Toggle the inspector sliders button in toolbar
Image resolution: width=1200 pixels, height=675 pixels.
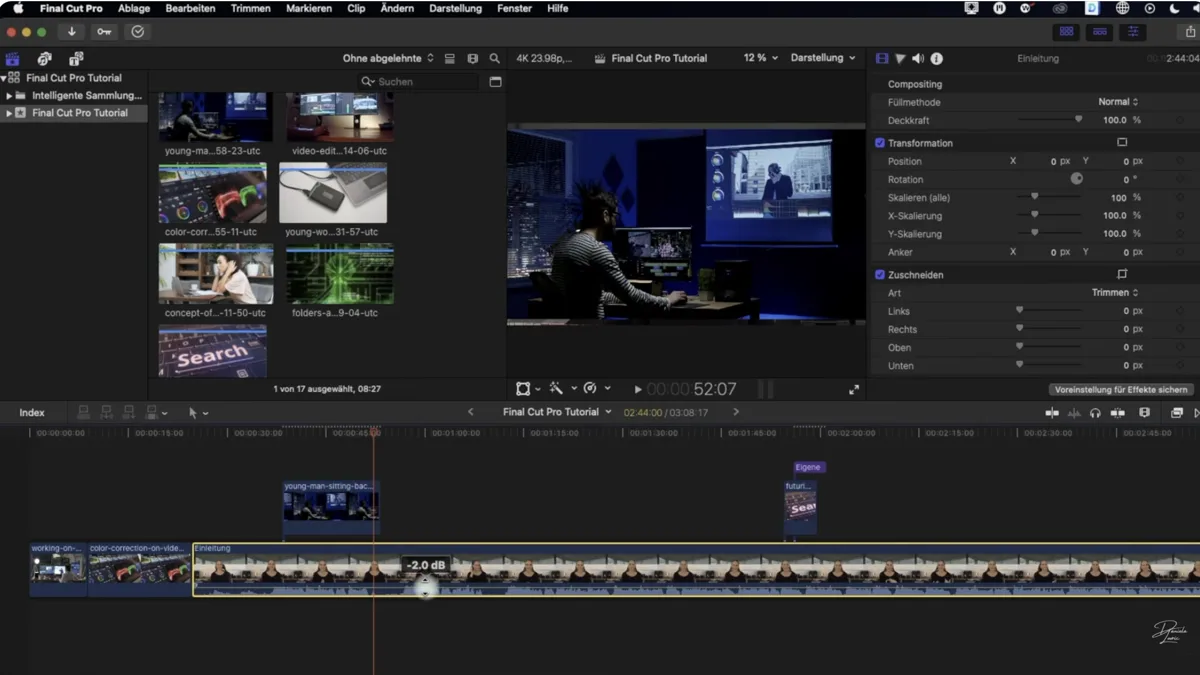[x=1133, y=32]
